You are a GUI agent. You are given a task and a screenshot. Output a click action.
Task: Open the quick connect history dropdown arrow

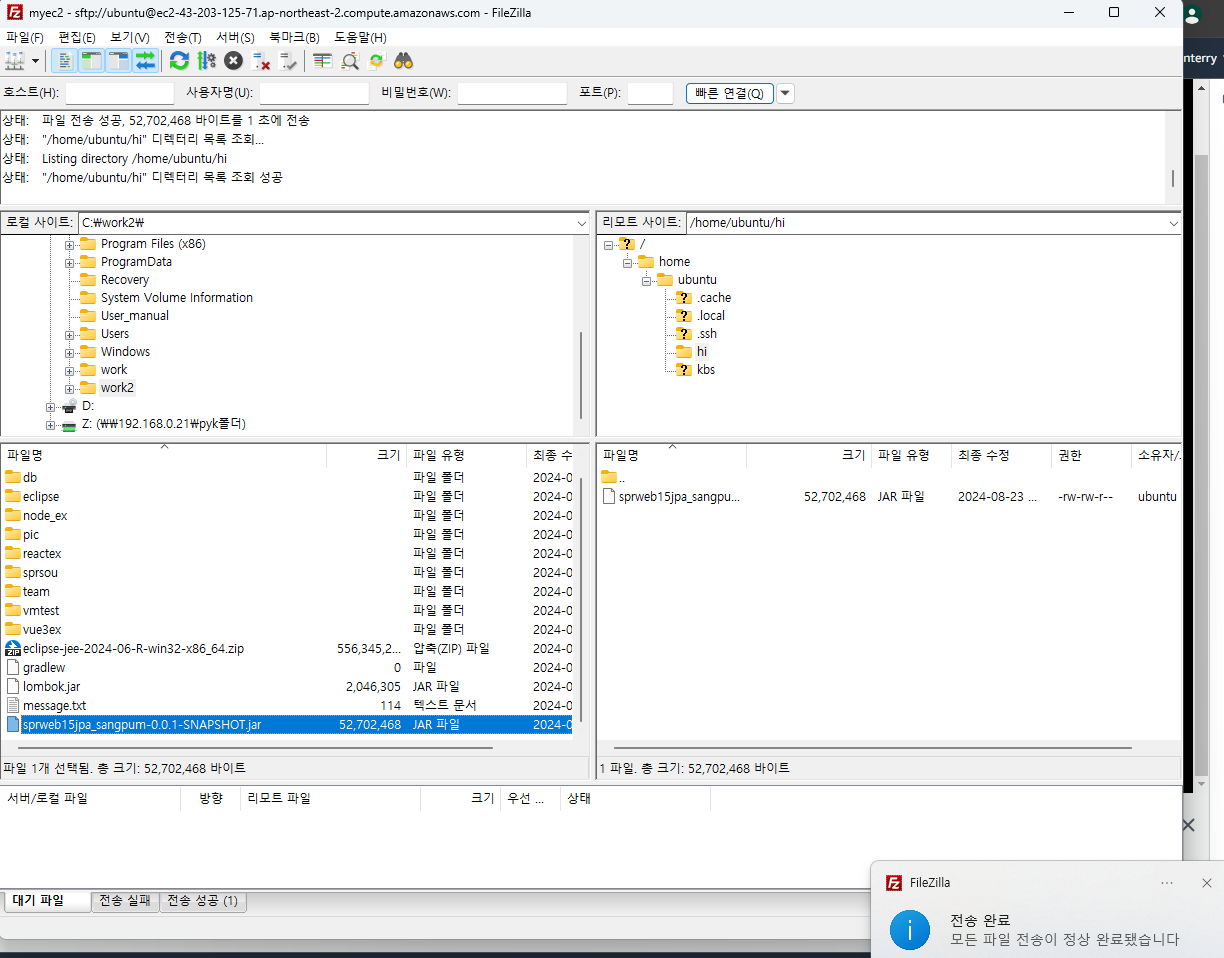pos(785,93)
